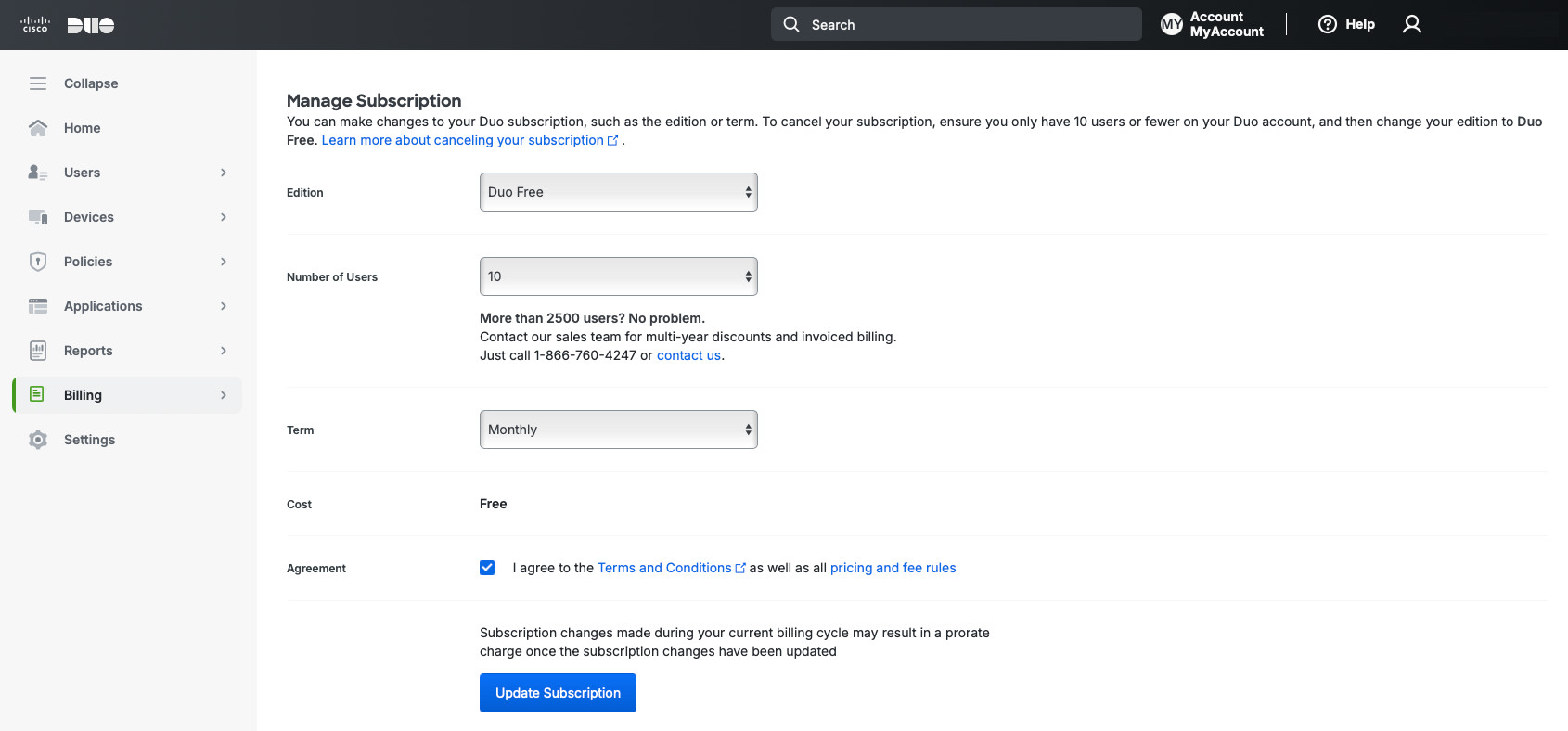The height and width of the screenshot is (731, 1568).
Task: Expand the Devices submenu chevron
Action: pos(224,217)
